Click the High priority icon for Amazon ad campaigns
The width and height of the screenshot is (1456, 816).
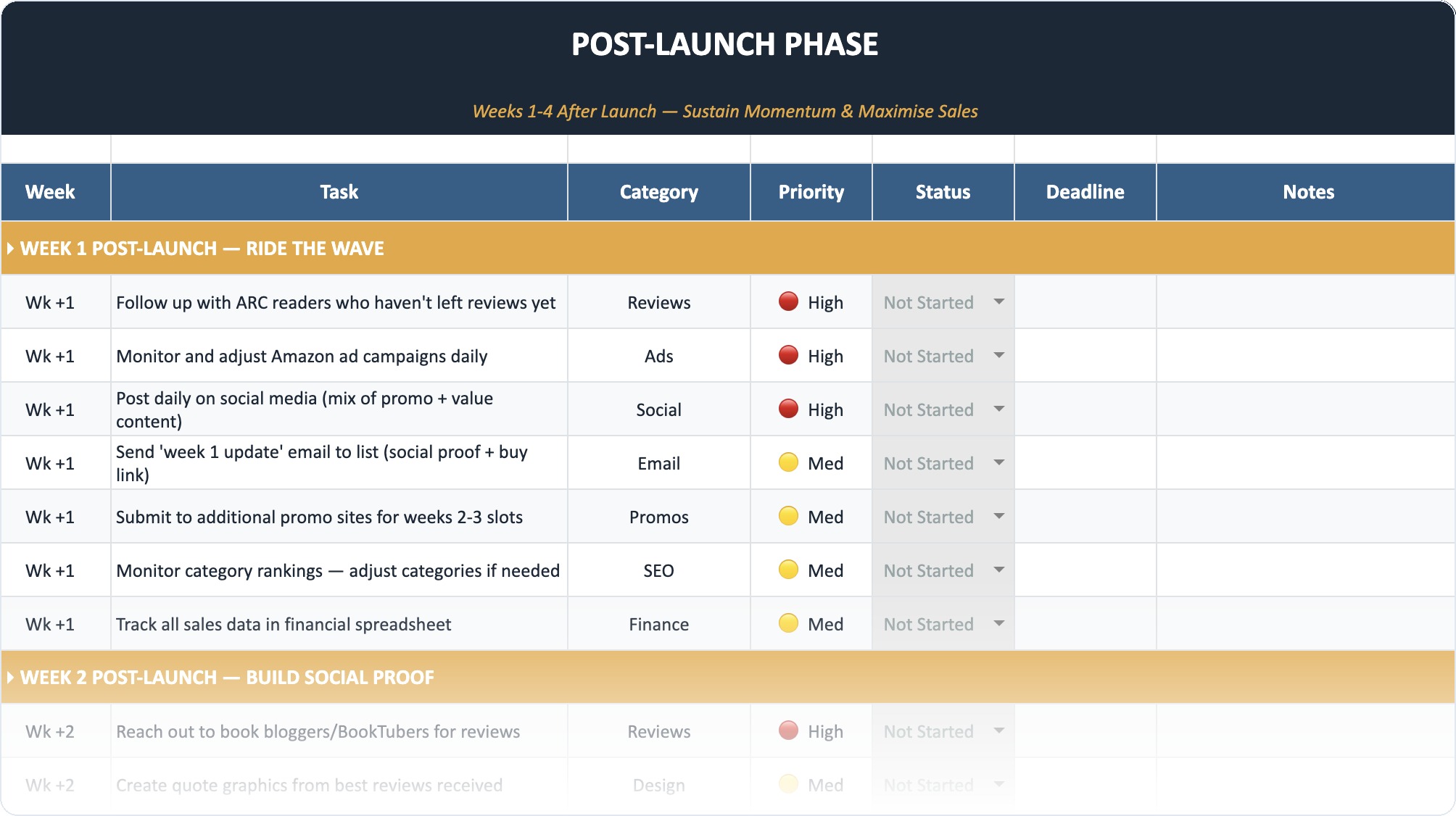790,356
